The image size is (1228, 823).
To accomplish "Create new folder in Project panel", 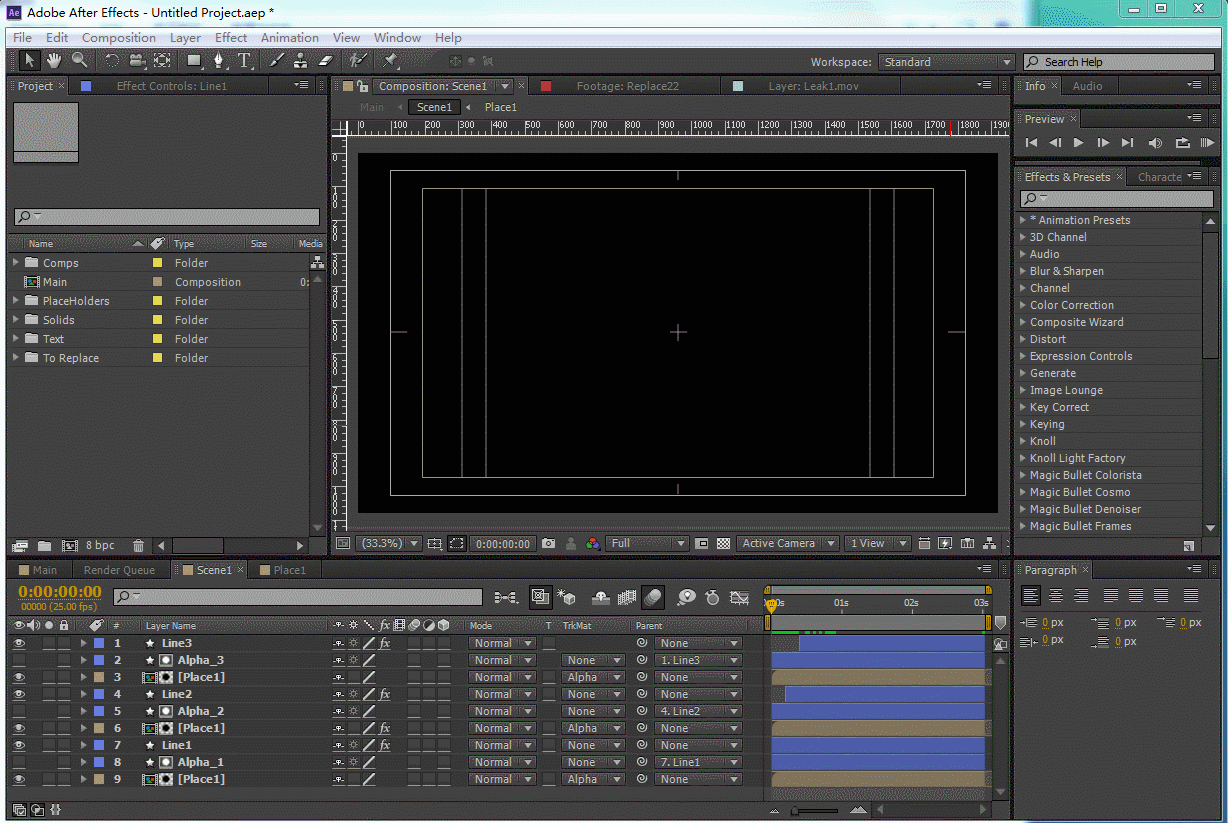I will tap(44, 546).
